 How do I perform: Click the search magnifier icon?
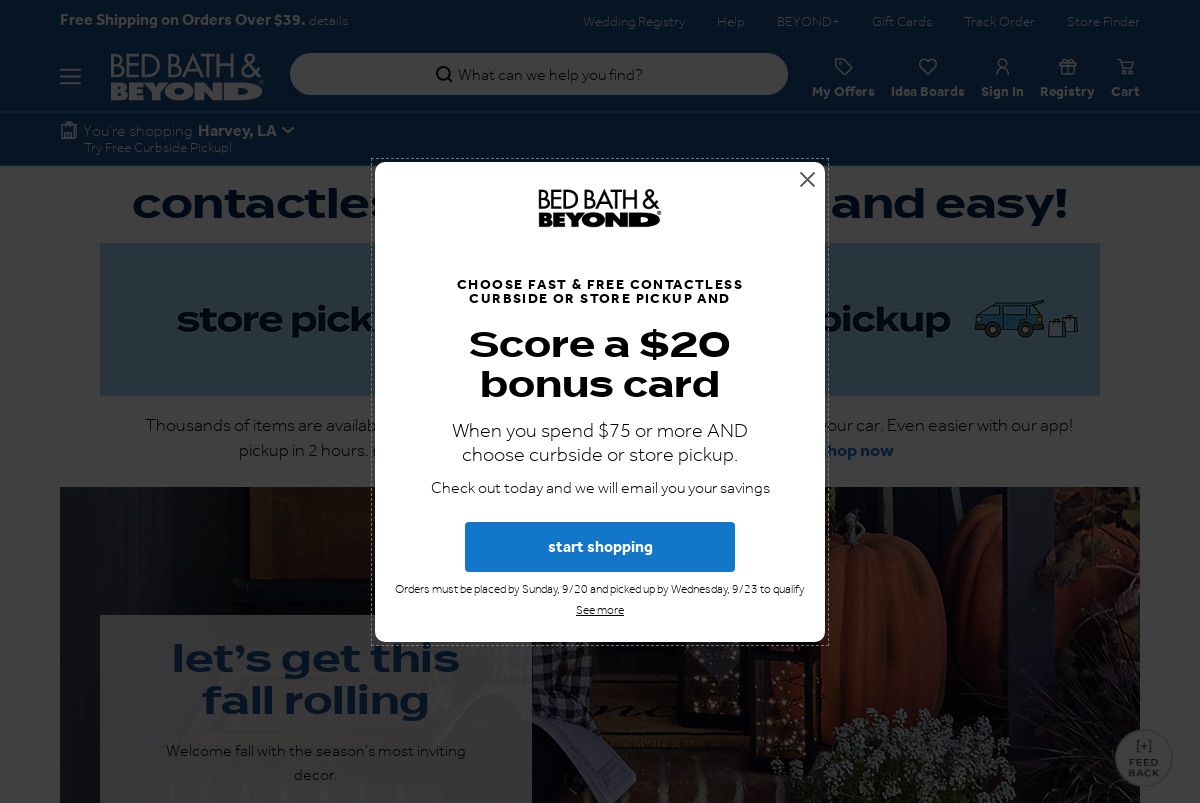(x=444, y=75)
